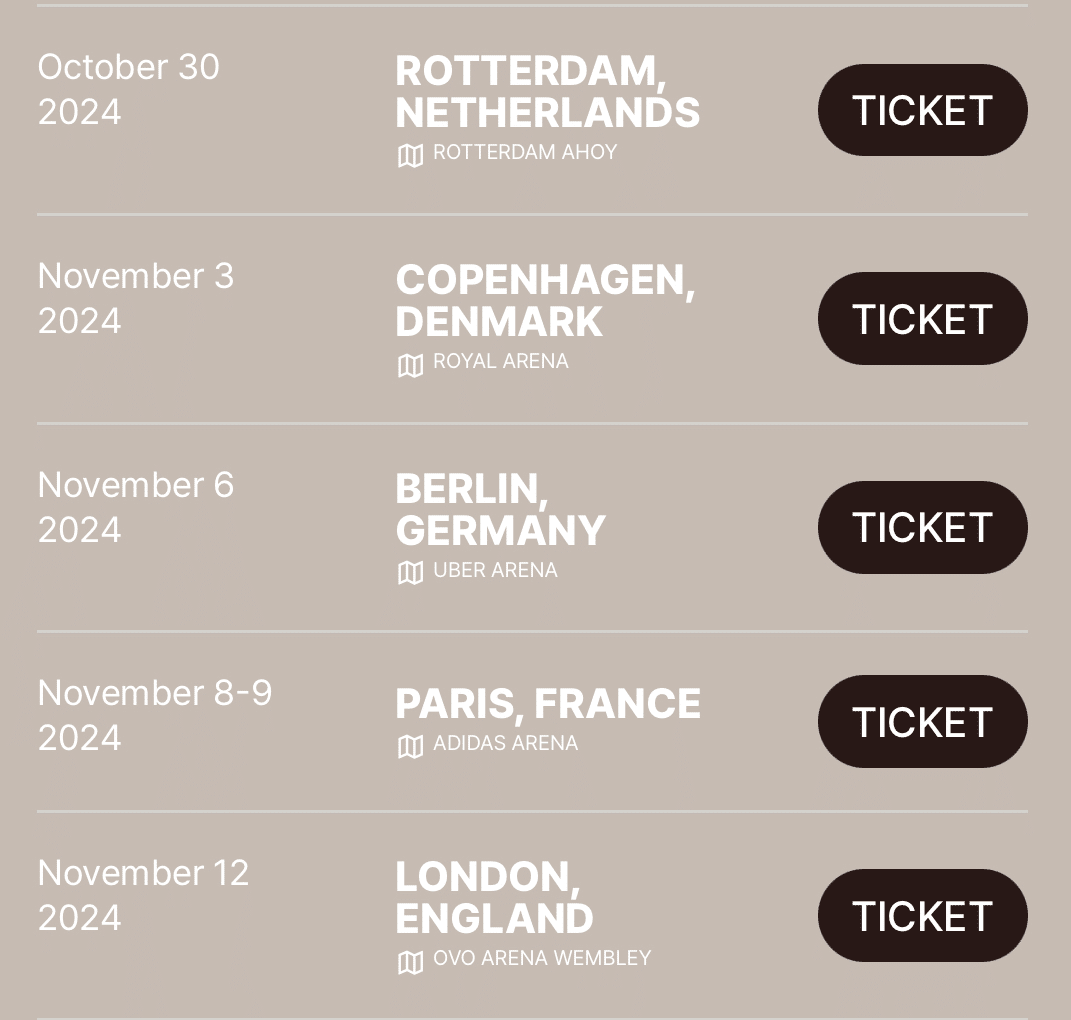
Task: Select the October 30 2024 date
Action: [x=128, y=89]
